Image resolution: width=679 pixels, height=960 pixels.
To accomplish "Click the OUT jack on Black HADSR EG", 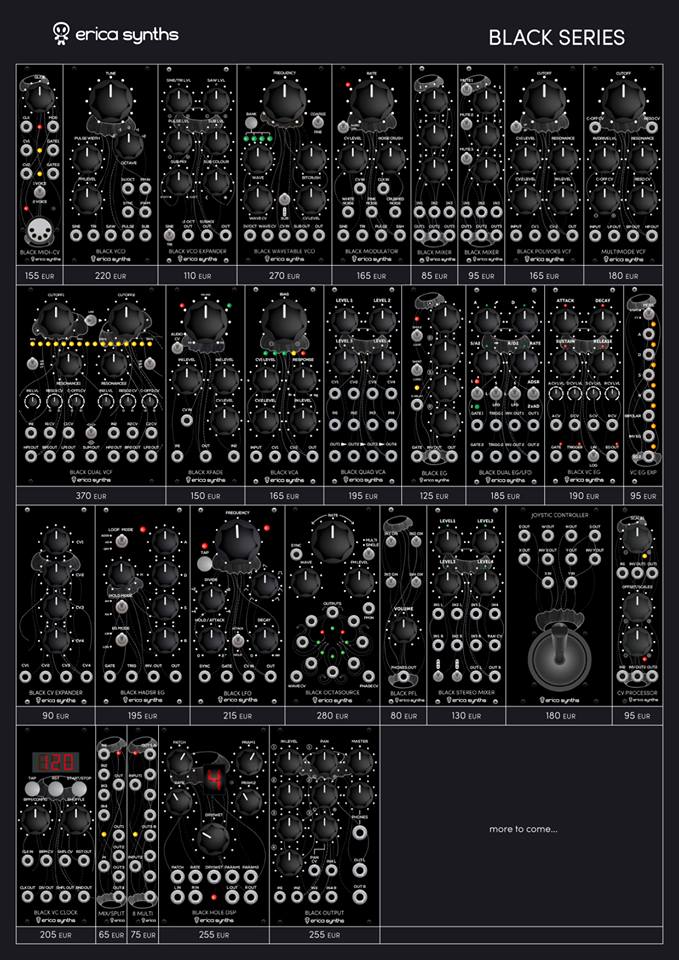I will click(x=176, y=677).
